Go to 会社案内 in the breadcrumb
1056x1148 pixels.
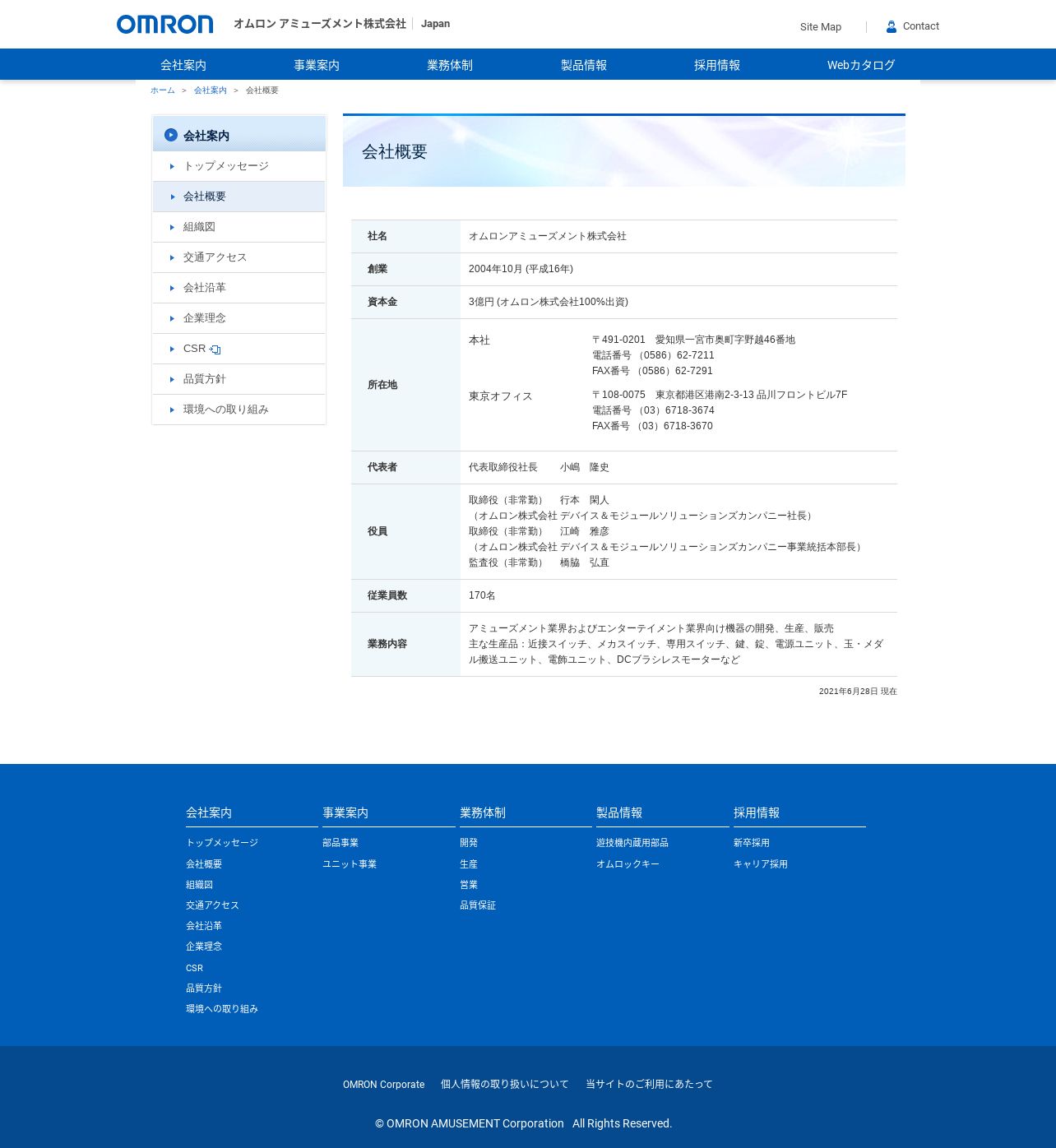coord(211,90)
